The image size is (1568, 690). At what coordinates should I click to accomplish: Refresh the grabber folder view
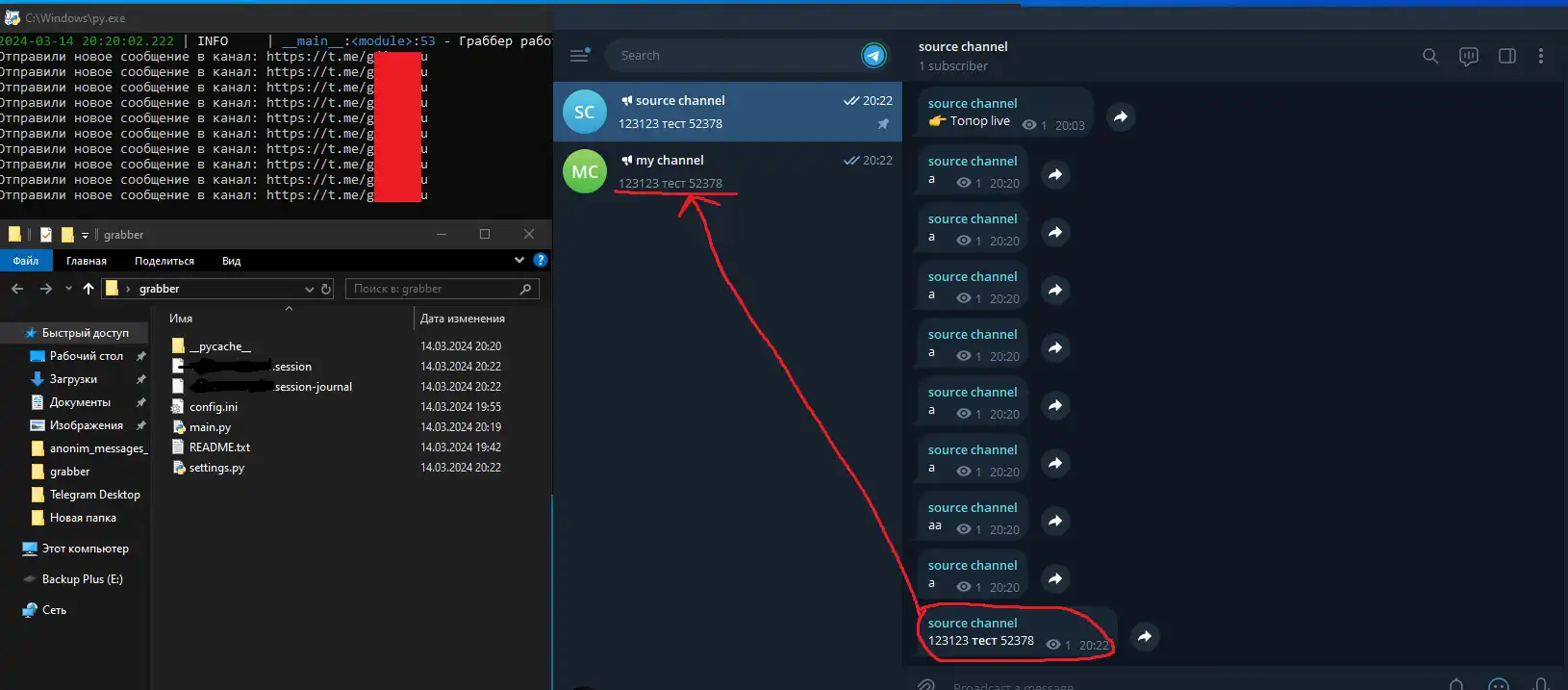click(326, 289)
